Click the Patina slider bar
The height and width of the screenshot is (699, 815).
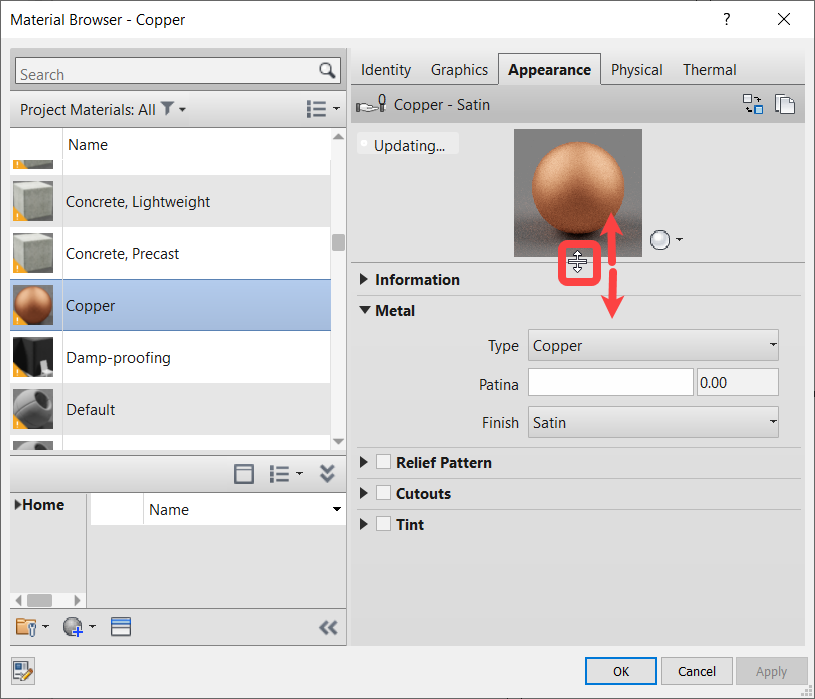[x=611, y=382]
